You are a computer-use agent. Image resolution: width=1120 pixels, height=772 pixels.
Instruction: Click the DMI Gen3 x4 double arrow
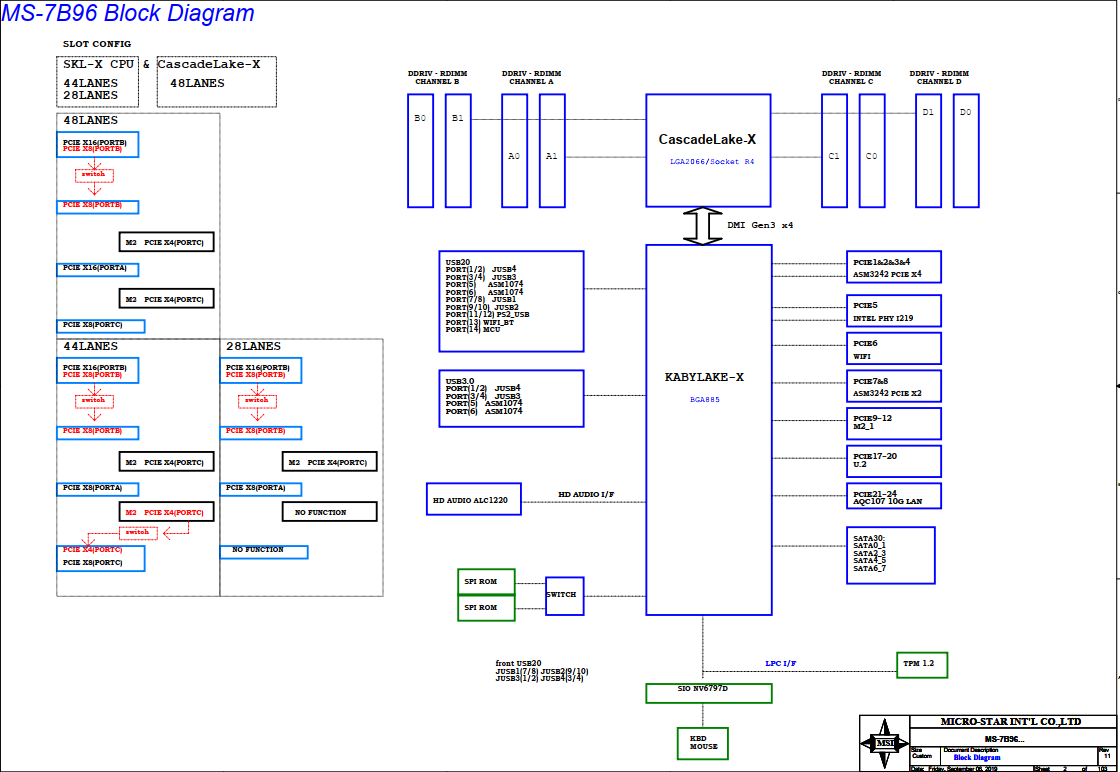(x=703, y=226)
